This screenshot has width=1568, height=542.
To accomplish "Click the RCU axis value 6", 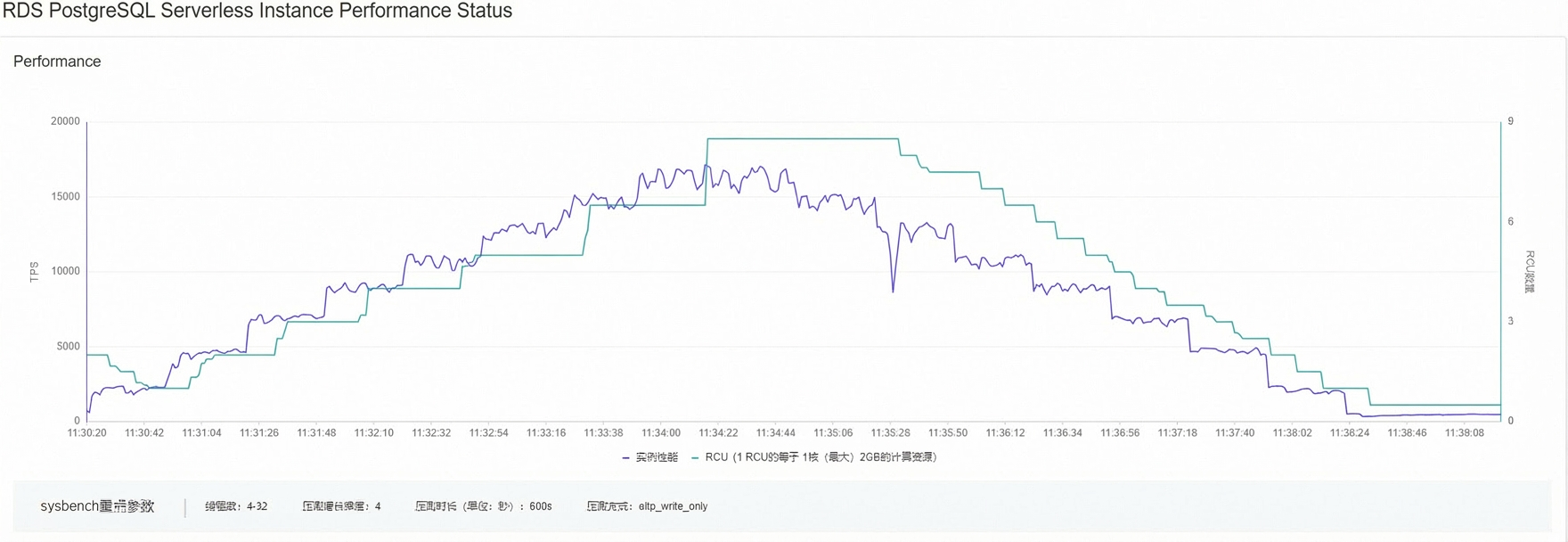I will [1510, 221].
